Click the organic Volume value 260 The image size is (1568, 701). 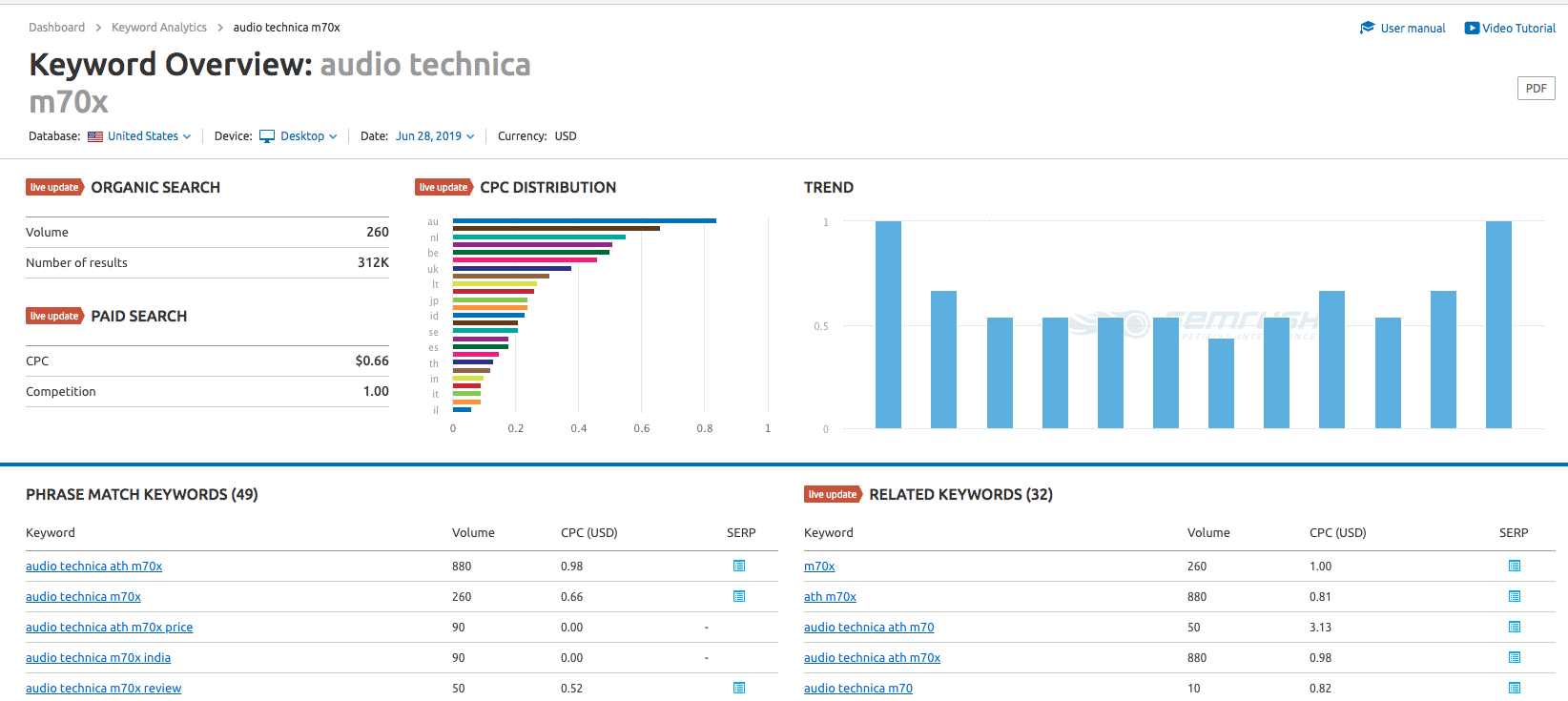click(378, 232)
